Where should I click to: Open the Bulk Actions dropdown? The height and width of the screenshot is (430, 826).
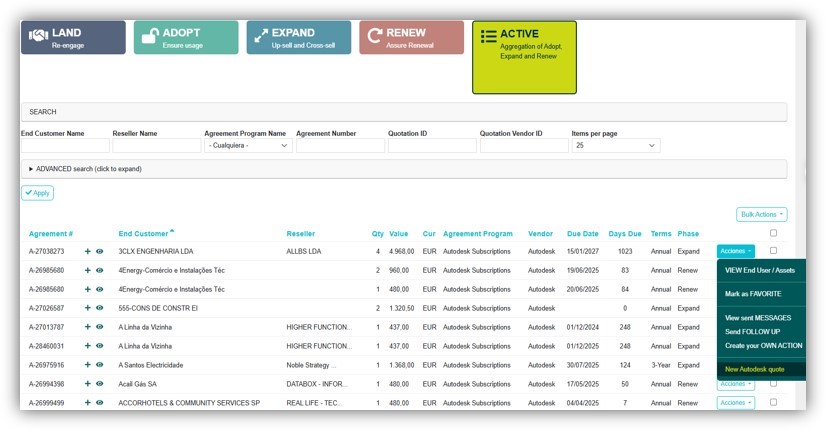pyautogui.click(x=762, y=214)
